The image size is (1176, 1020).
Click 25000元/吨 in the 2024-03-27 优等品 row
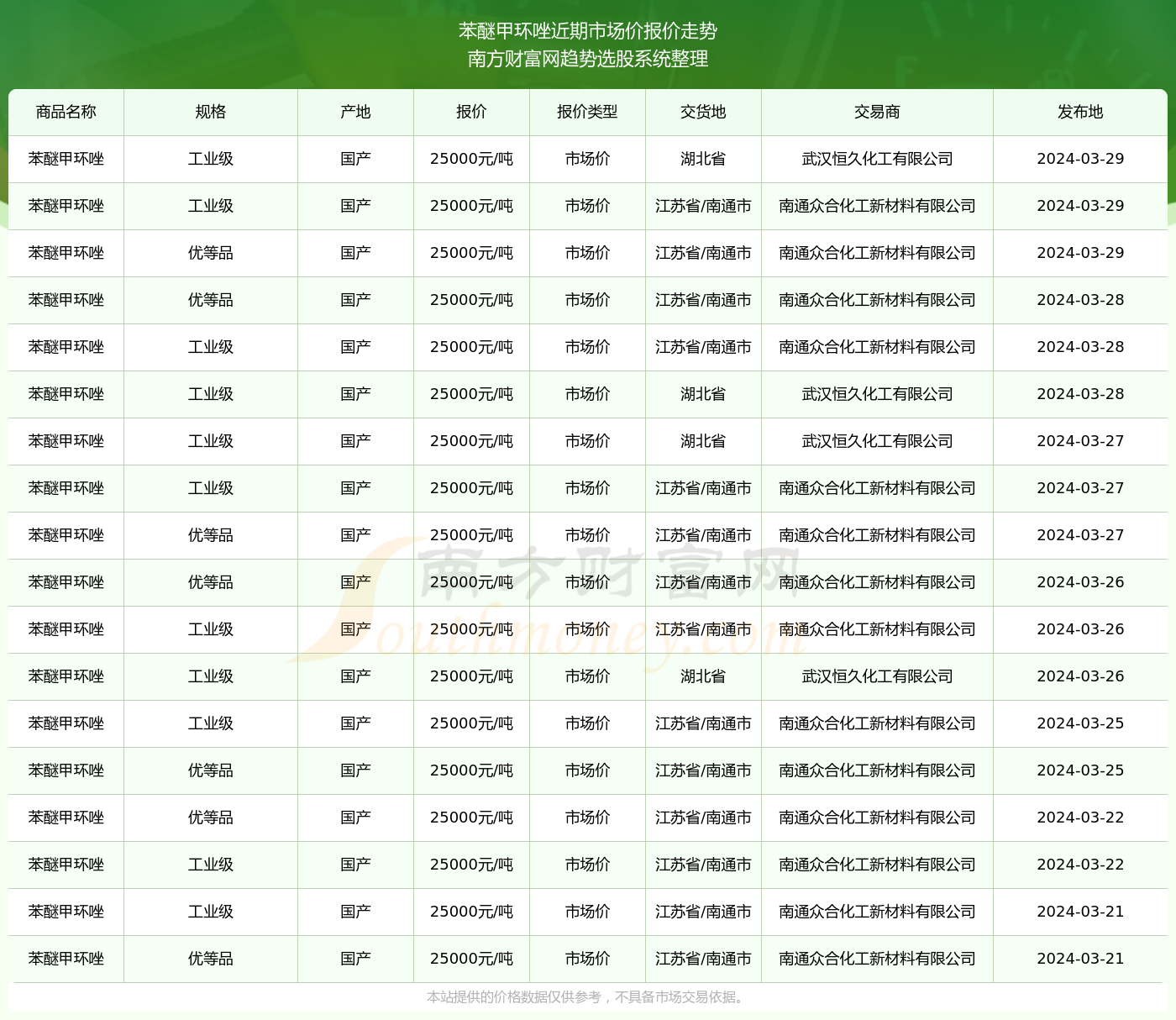471,535
